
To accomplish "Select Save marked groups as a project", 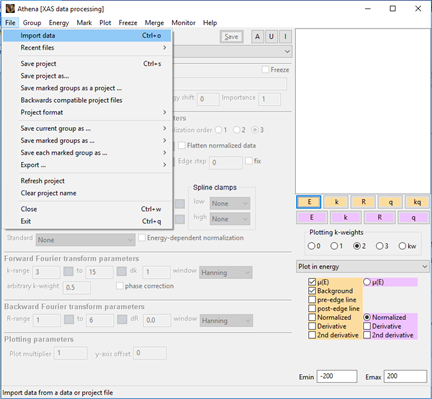I will (87, 88).
